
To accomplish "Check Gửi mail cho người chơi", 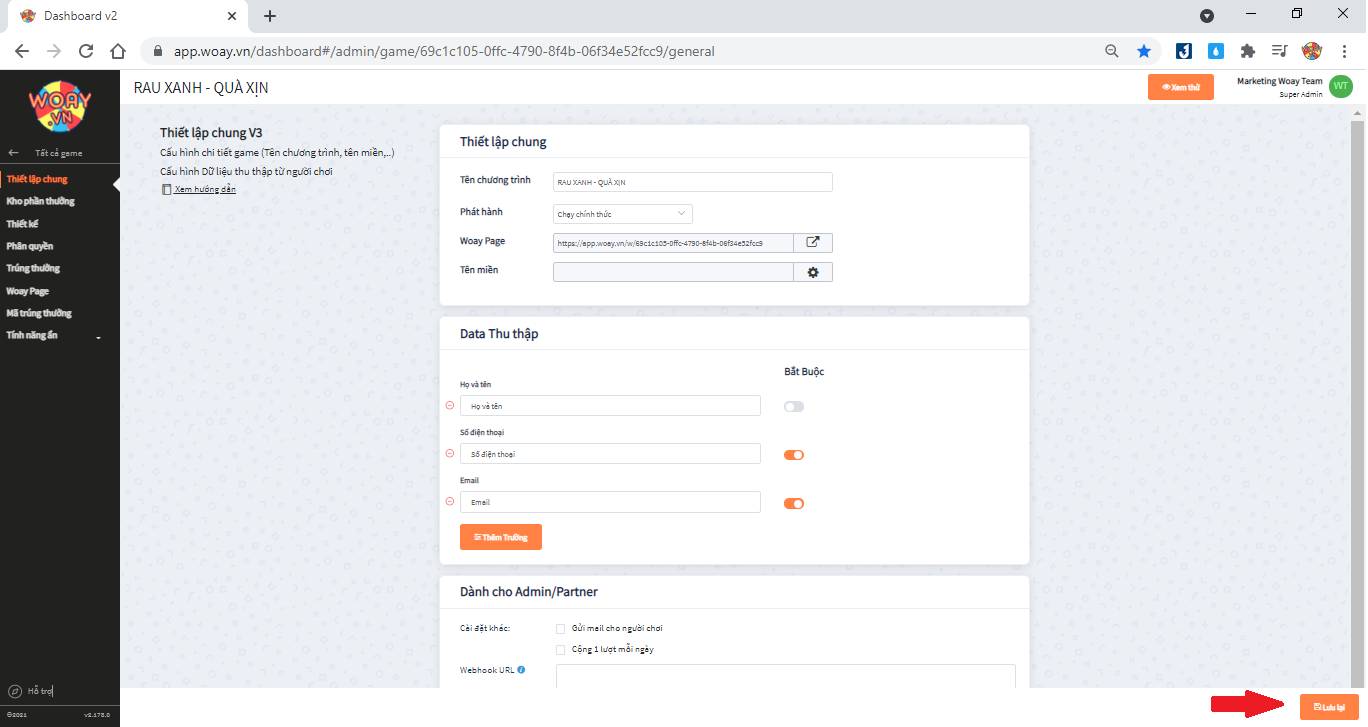I will 561,628.
